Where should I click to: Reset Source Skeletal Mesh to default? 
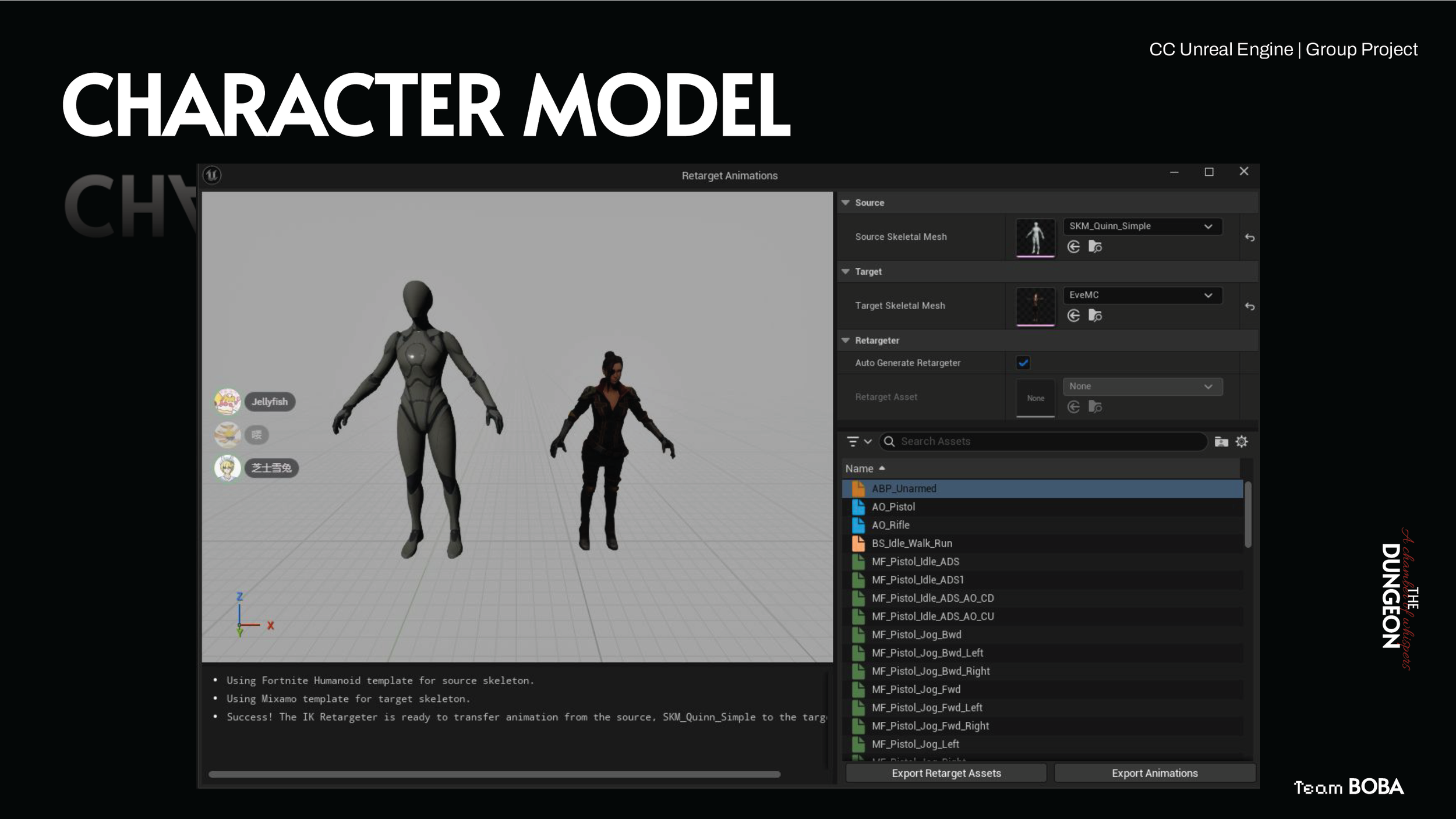click(1249, 237)
